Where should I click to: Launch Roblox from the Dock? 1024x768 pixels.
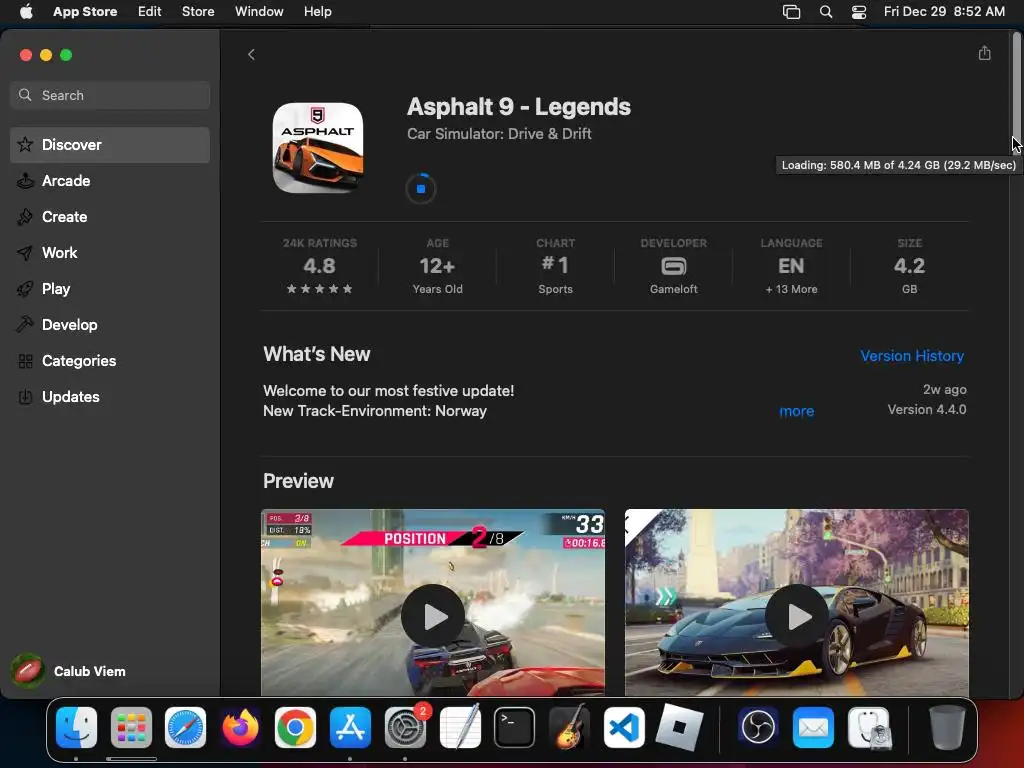tap(679, 728)
